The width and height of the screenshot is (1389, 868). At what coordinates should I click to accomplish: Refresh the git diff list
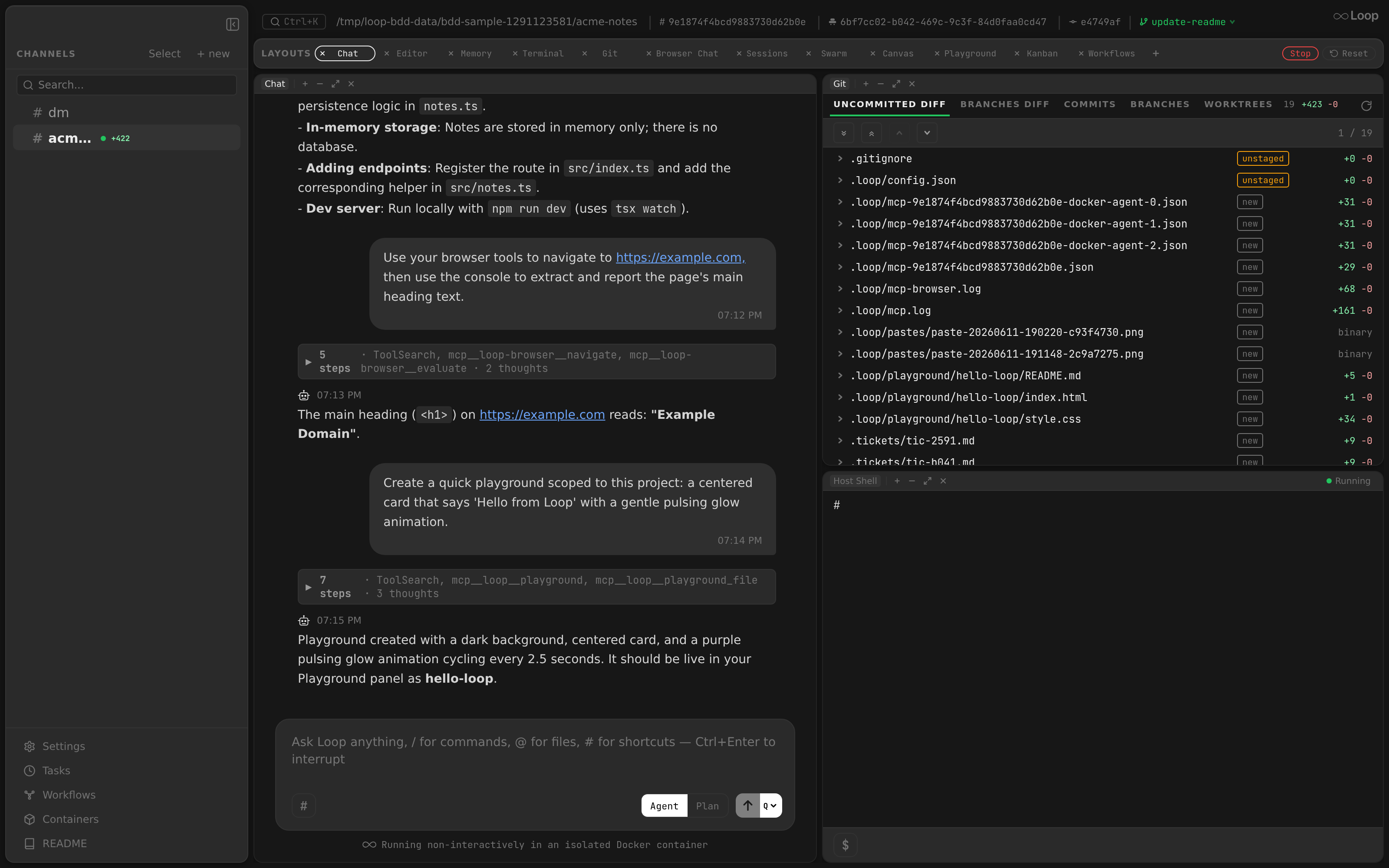click(1366, 105)
